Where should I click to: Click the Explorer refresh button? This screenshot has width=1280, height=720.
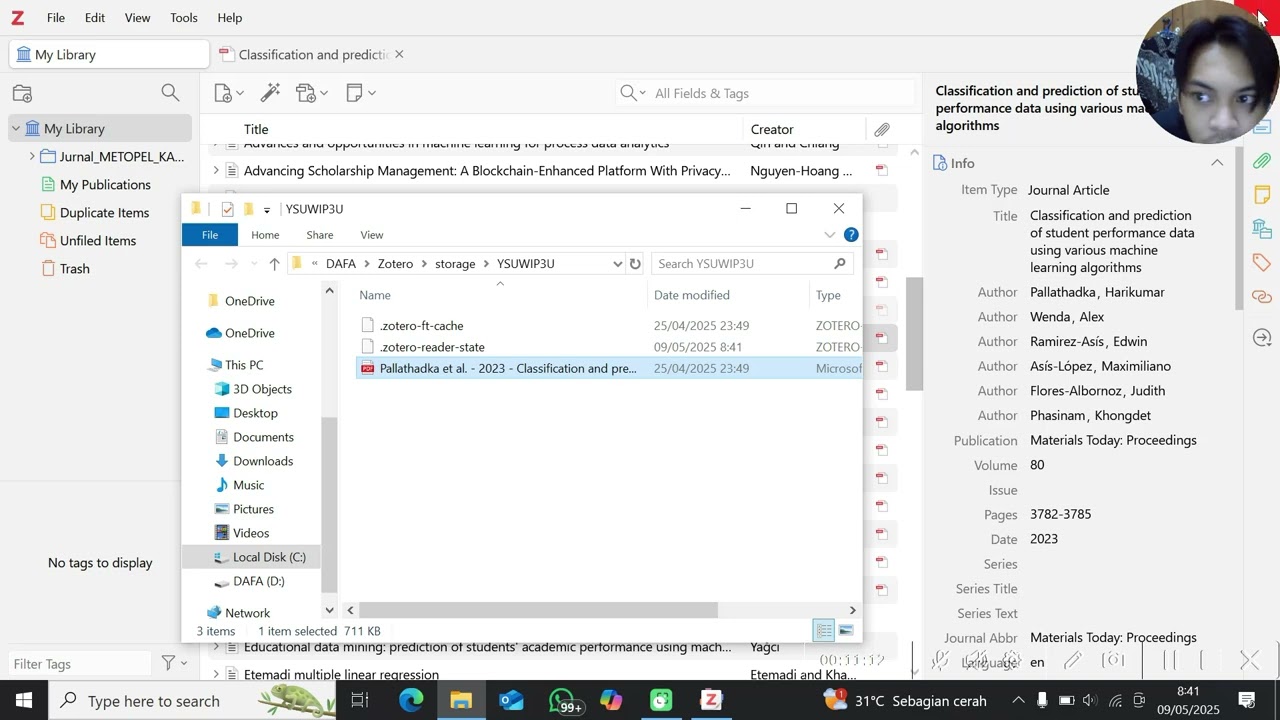(635, 264)
